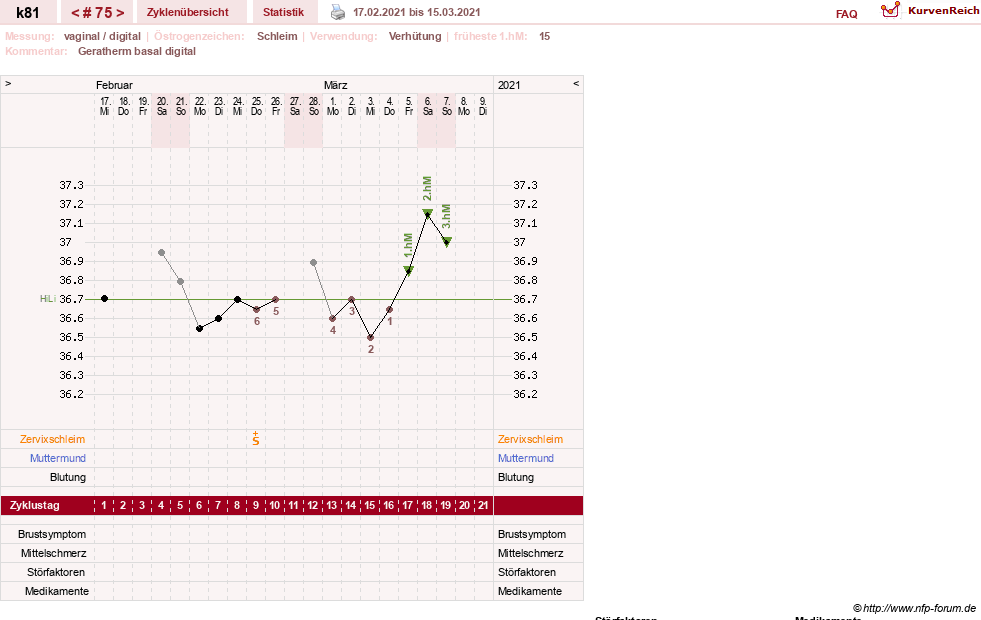The width and height of the screenshot is (981, 620).
Task: Click the Muttermund label on the right
Action: 526,458
